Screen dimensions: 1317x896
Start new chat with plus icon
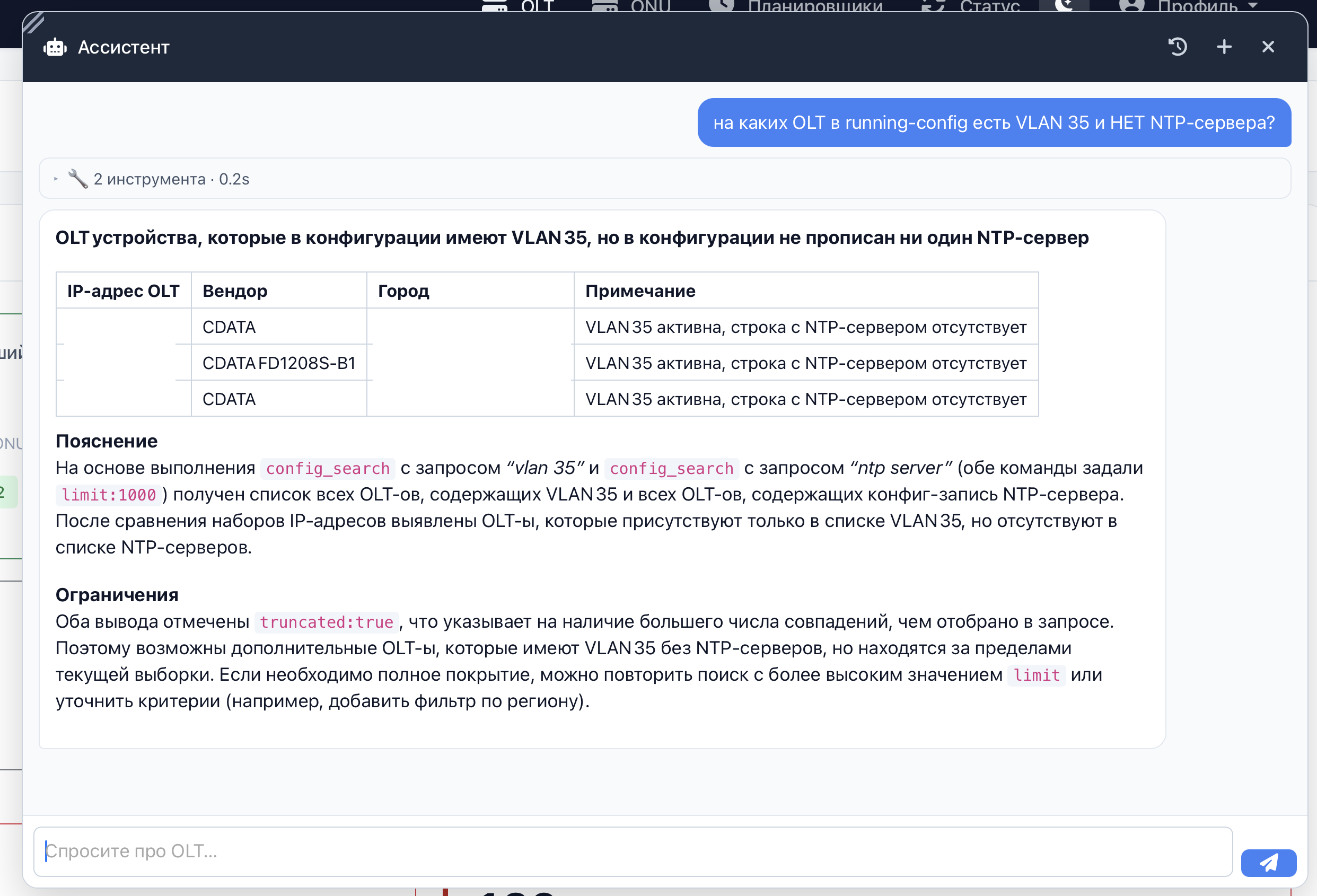point(1224,47)
